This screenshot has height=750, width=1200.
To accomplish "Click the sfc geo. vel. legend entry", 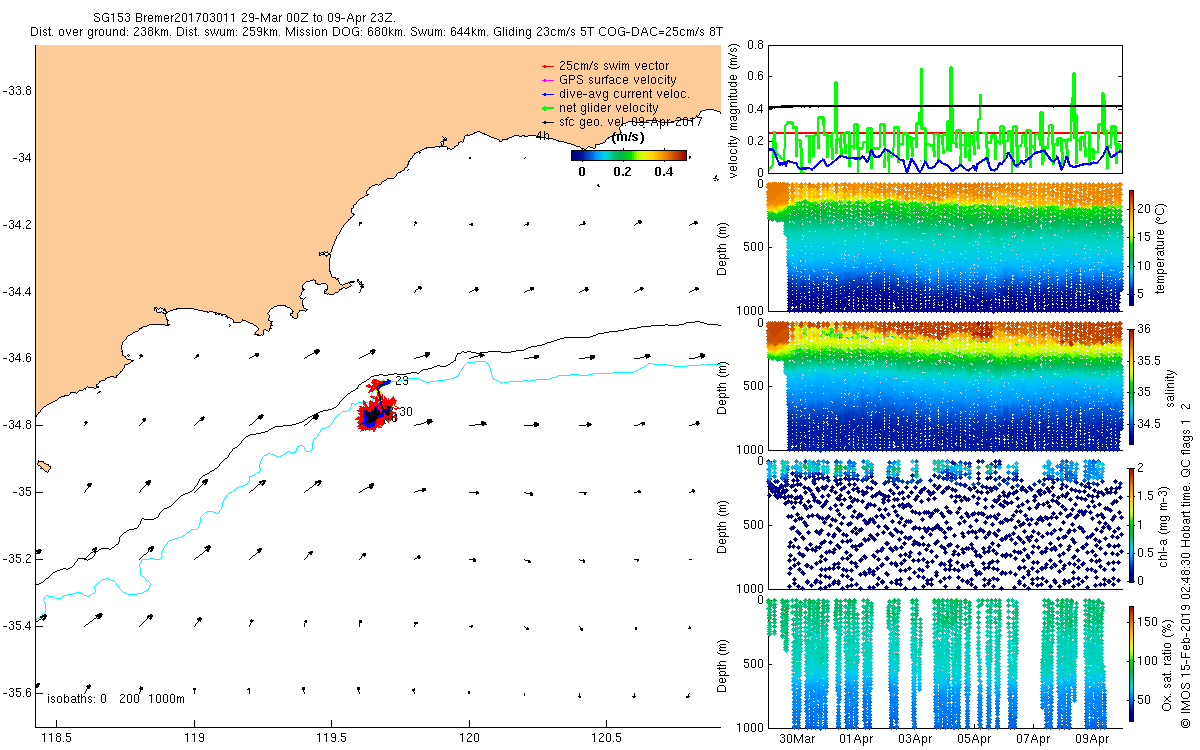I will click(620, 122).
